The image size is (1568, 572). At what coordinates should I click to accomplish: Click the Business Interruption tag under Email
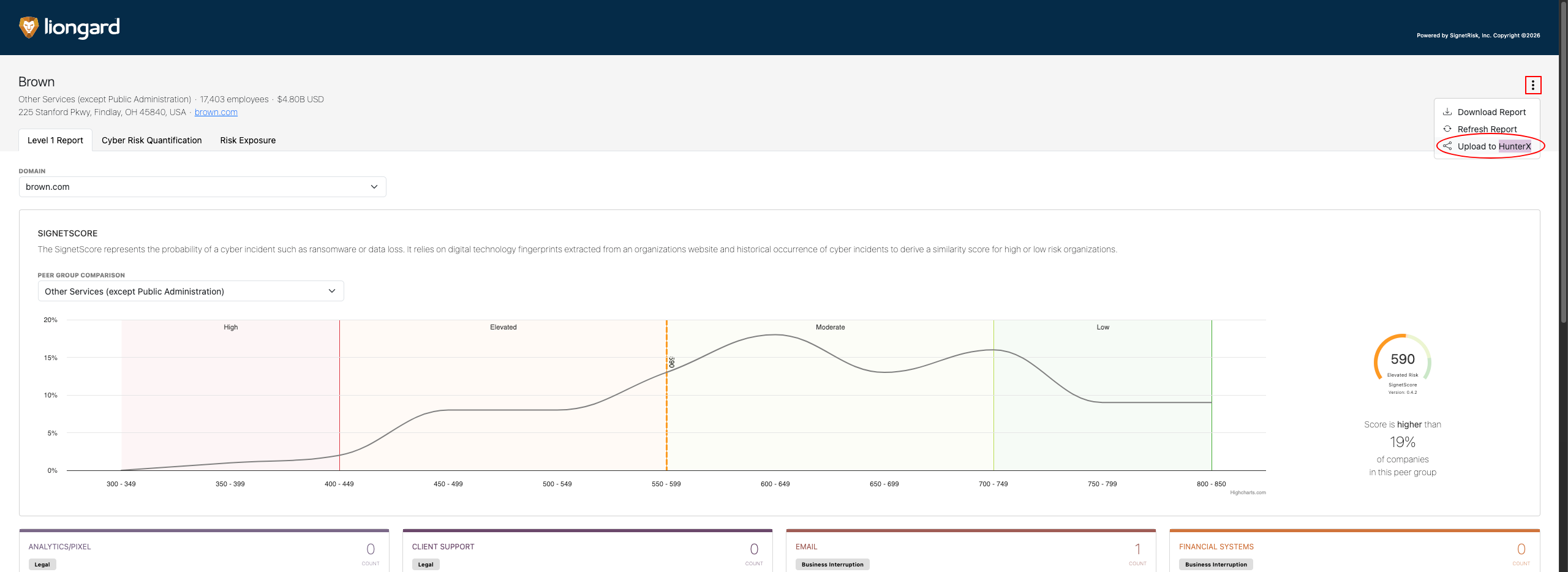[x=832, y=565]
